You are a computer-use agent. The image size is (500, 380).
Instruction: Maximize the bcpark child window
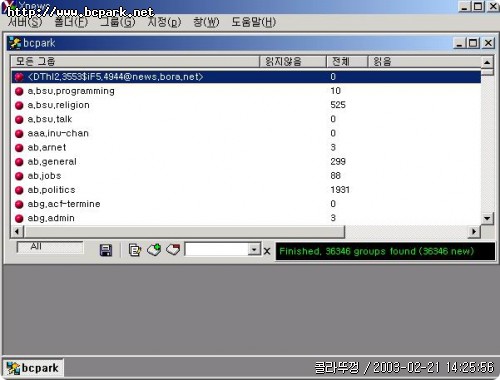point(473,43)
